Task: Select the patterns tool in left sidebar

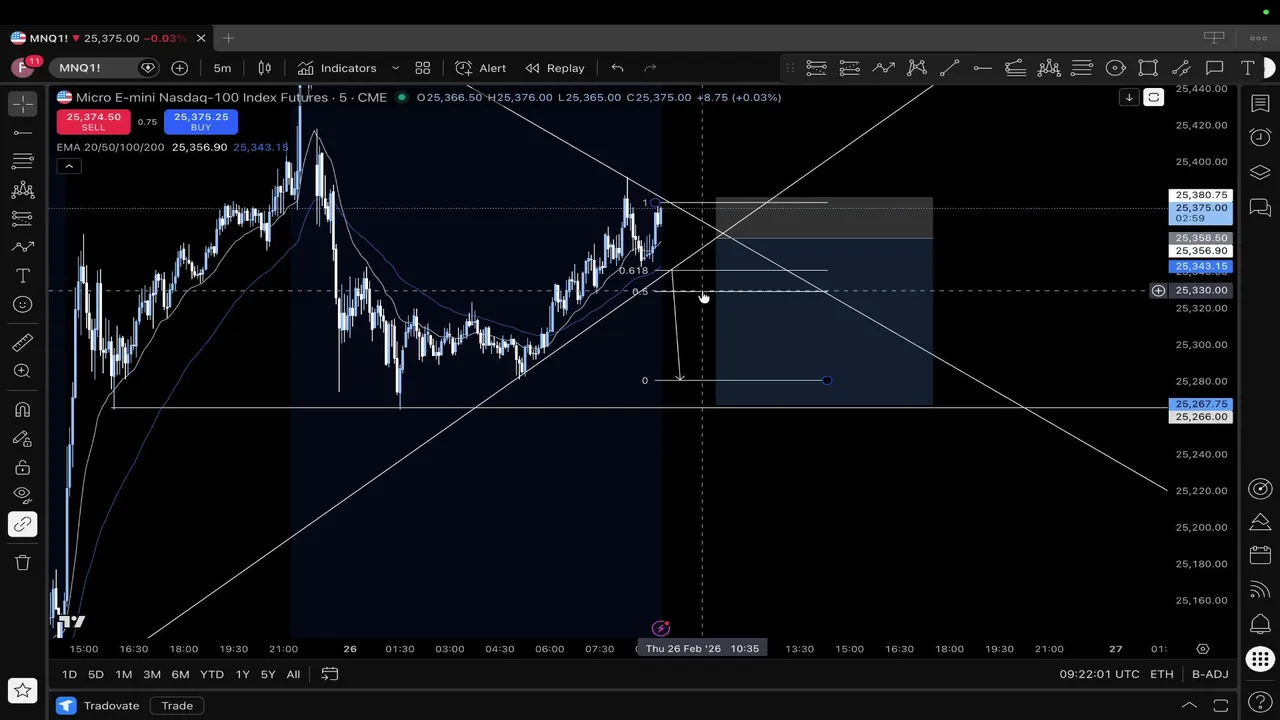Action: 22,190
